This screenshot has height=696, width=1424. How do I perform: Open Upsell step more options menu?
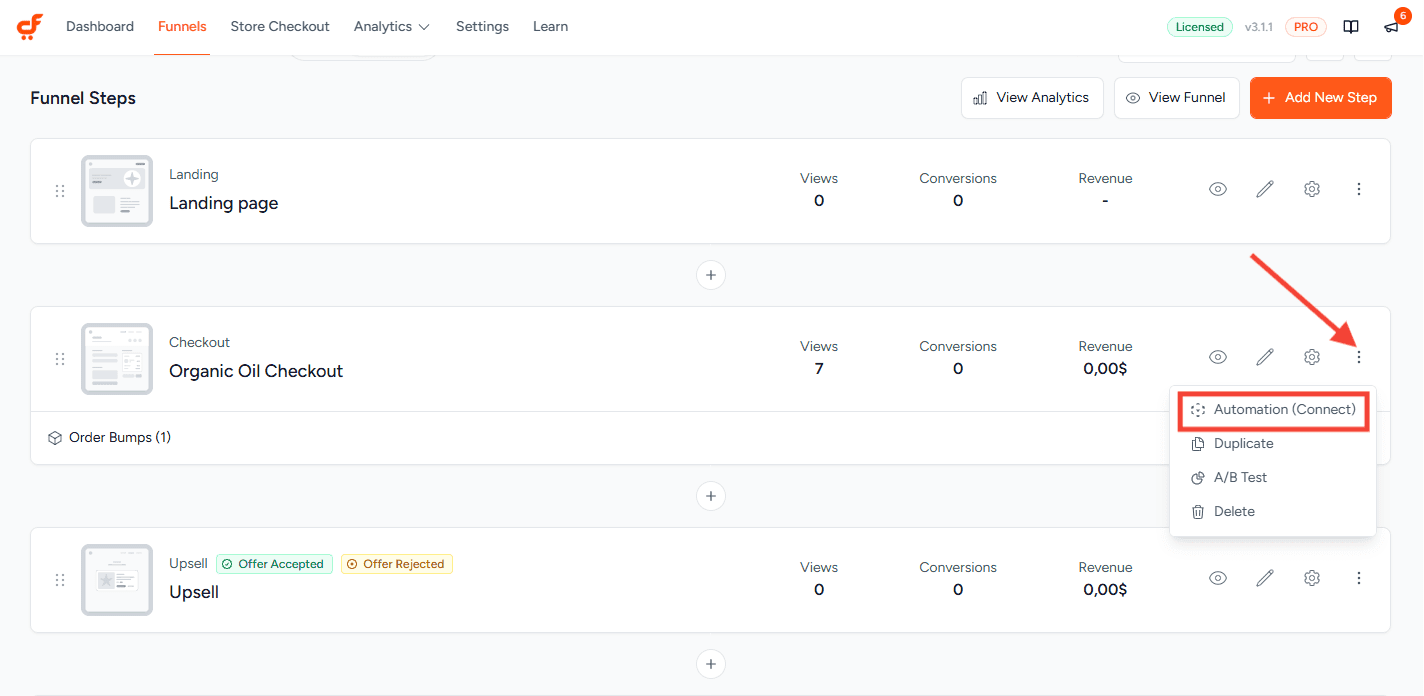pos(1359,578)
